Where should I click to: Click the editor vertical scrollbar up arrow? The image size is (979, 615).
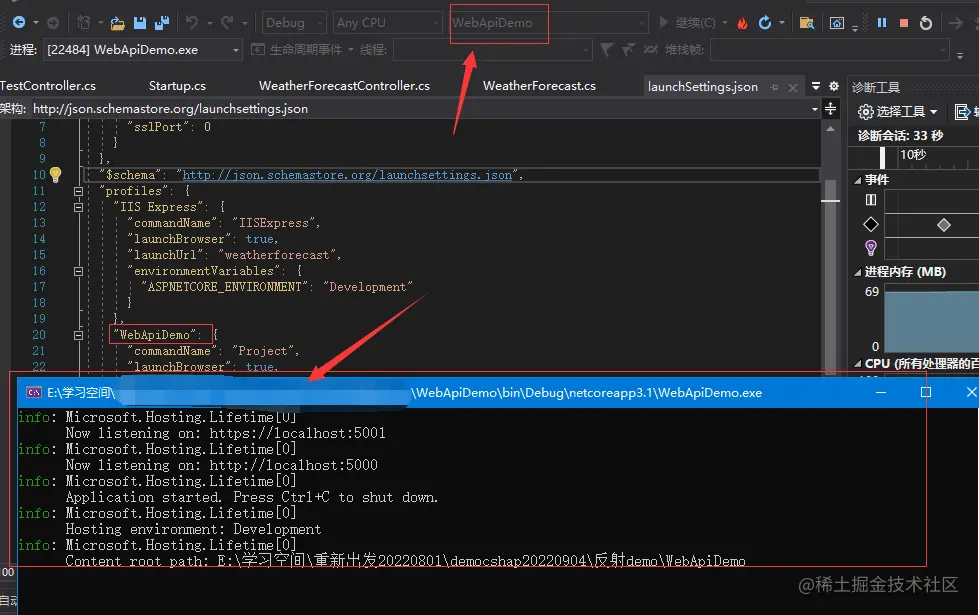point(830,129)
